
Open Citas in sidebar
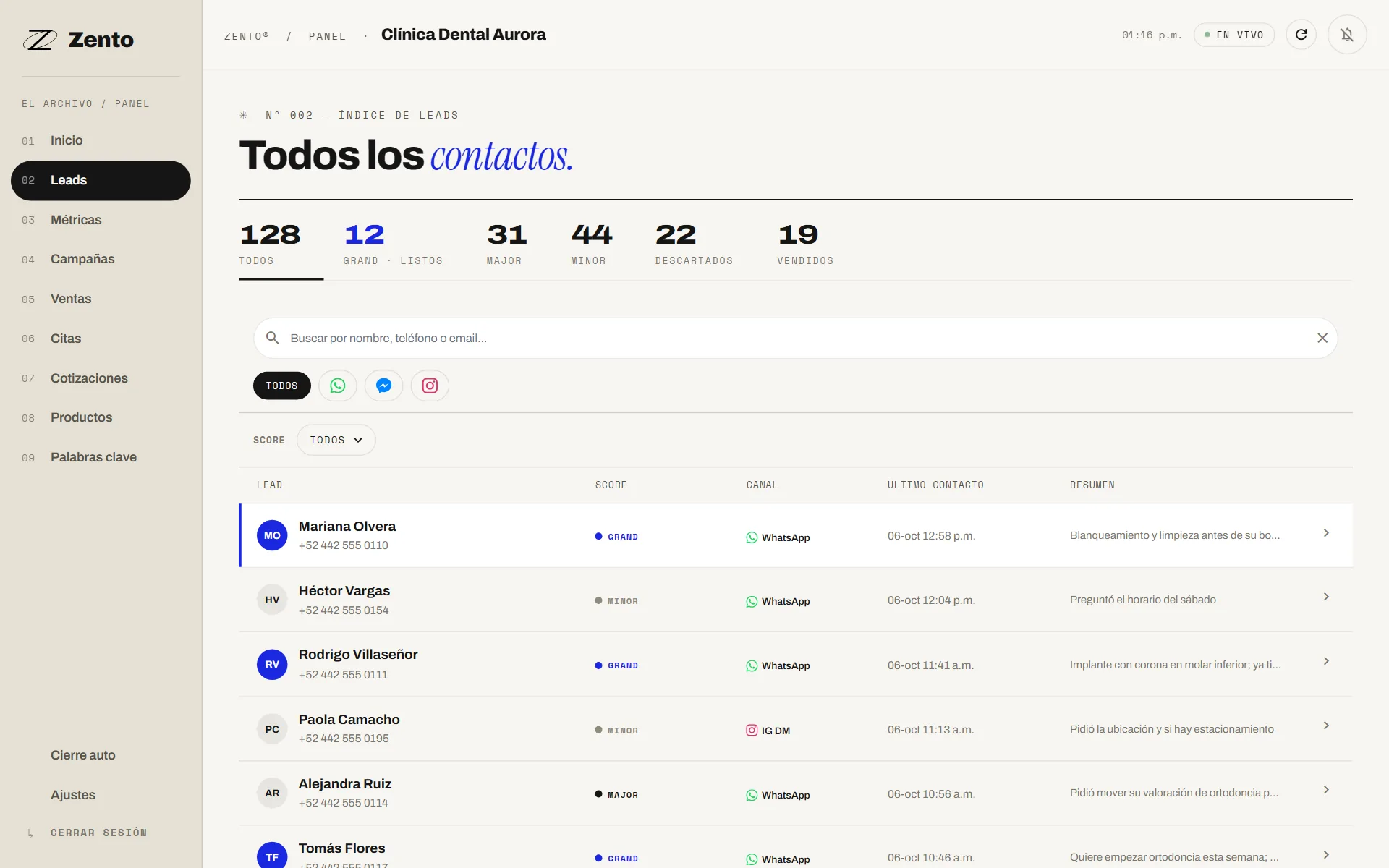tap(101, 339)
